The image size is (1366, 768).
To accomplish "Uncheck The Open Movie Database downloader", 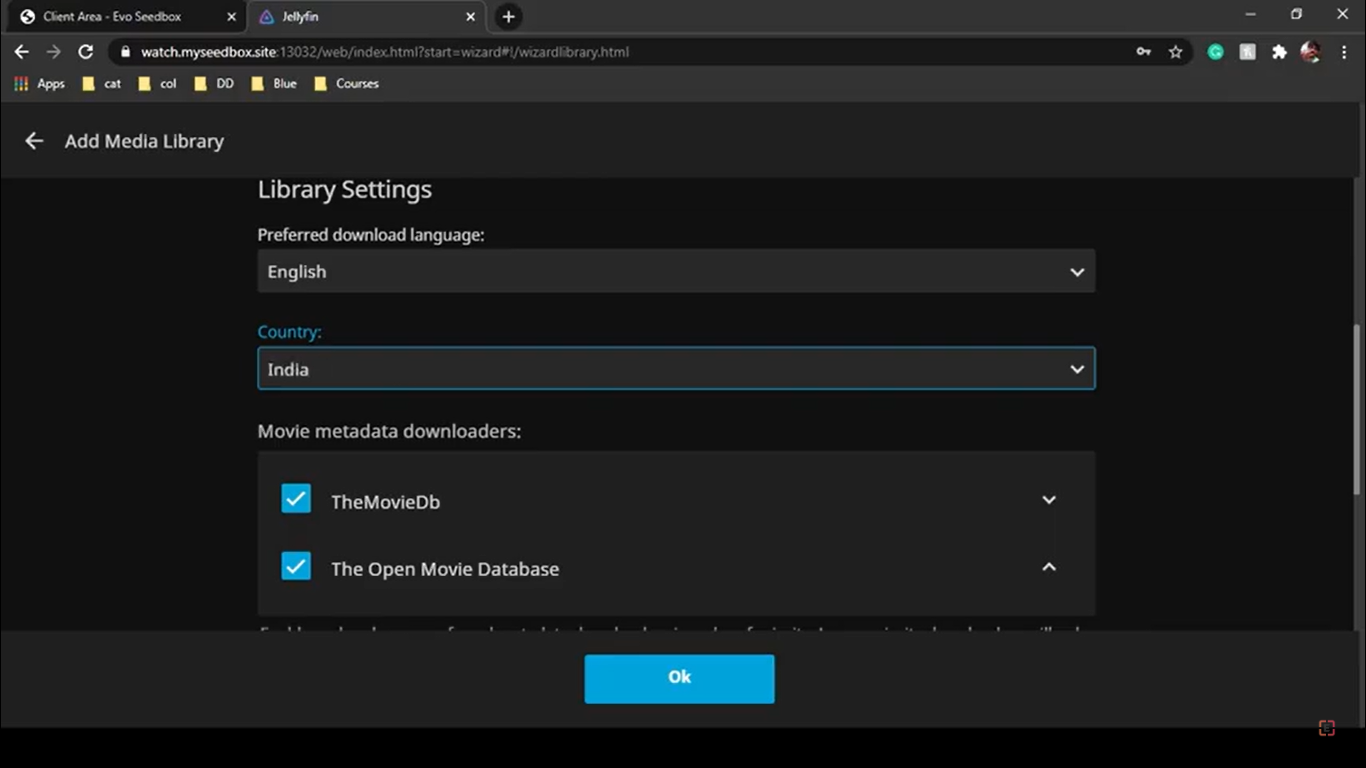I will [296, 566].
